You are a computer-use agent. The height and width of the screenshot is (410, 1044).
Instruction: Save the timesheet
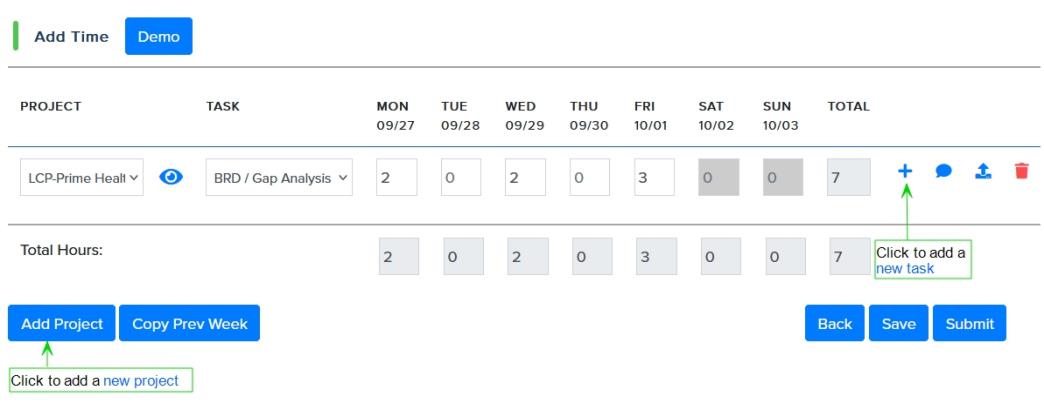tap(898, 323)
